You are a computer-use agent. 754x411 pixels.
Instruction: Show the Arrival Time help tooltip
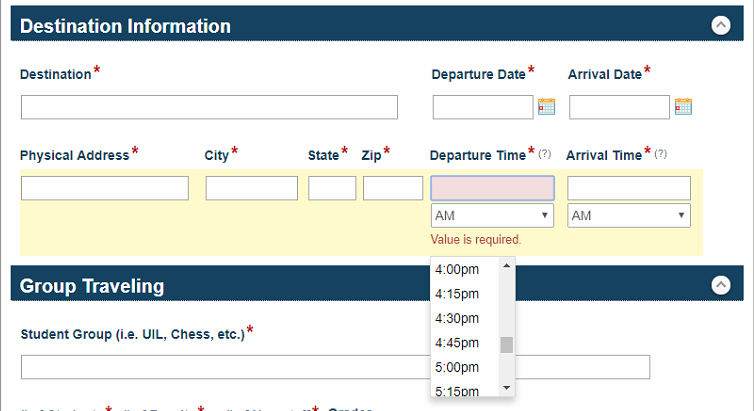(x=661, y=154)
